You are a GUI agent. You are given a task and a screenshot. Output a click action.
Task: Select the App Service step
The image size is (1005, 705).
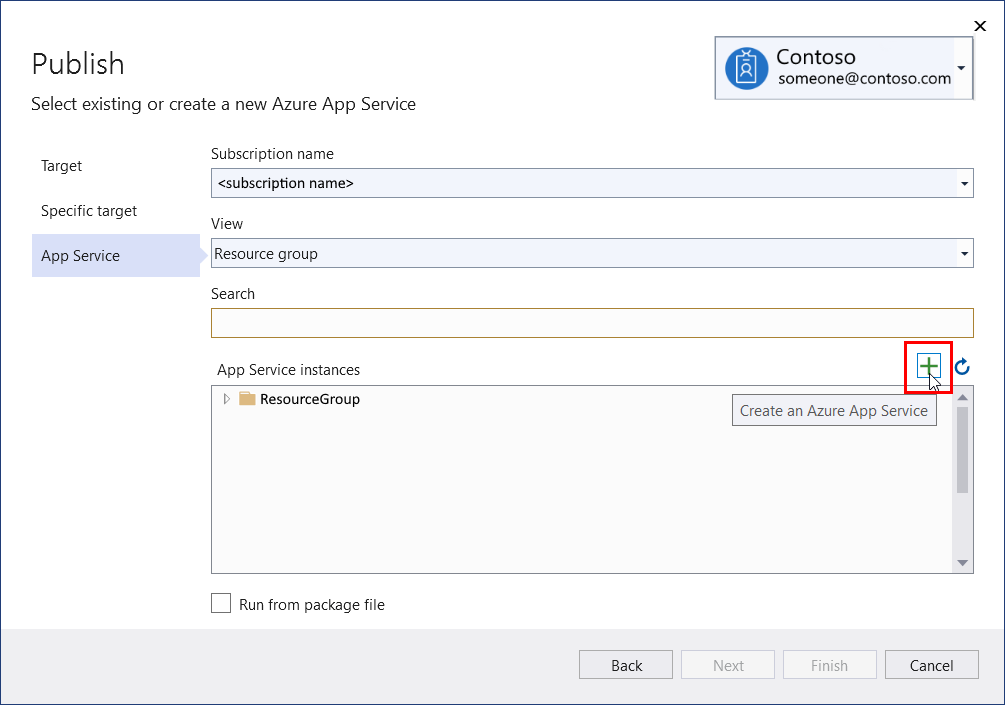80,256
